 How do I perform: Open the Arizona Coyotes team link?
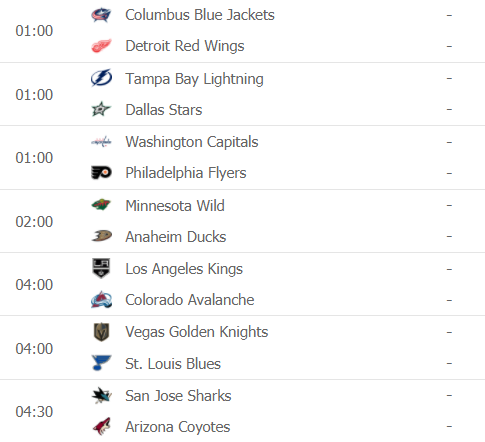[x=178, y=427]
